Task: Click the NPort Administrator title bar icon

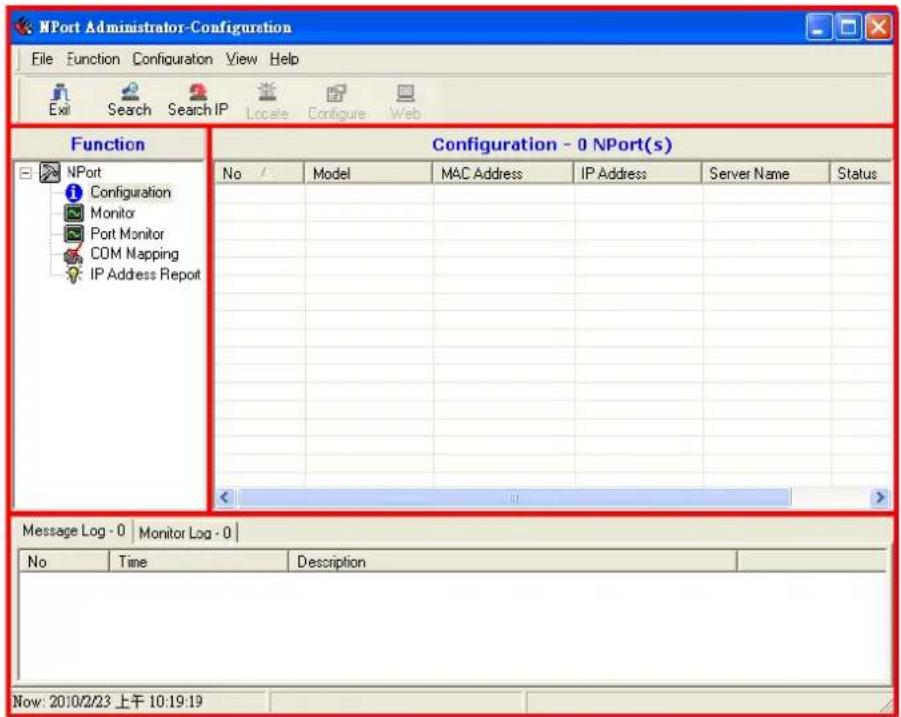Action: pos(24,26)
